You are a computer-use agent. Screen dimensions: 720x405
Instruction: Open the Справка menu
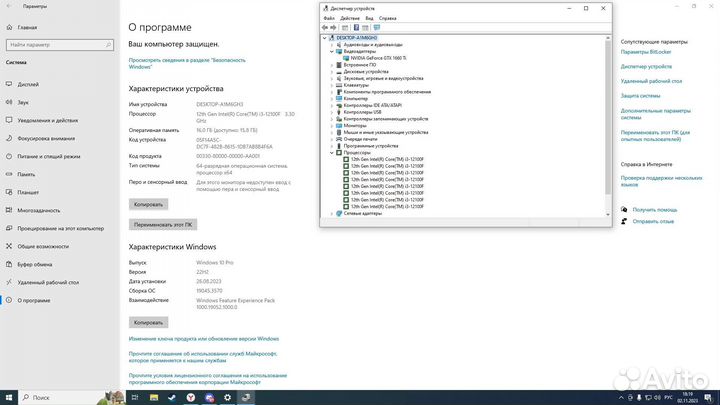pyautogui.click(x=387, y=18)
